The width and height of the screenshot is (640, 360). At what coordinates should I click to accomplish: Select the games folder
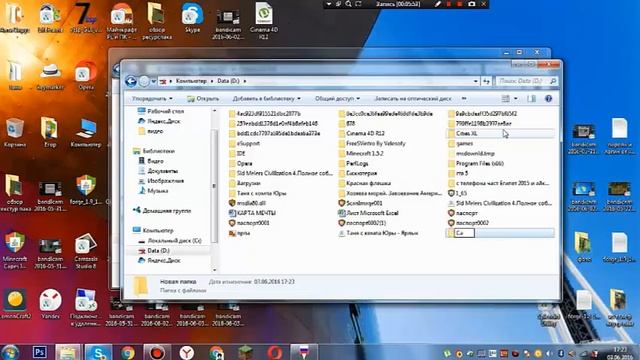[x=460, y=144]
